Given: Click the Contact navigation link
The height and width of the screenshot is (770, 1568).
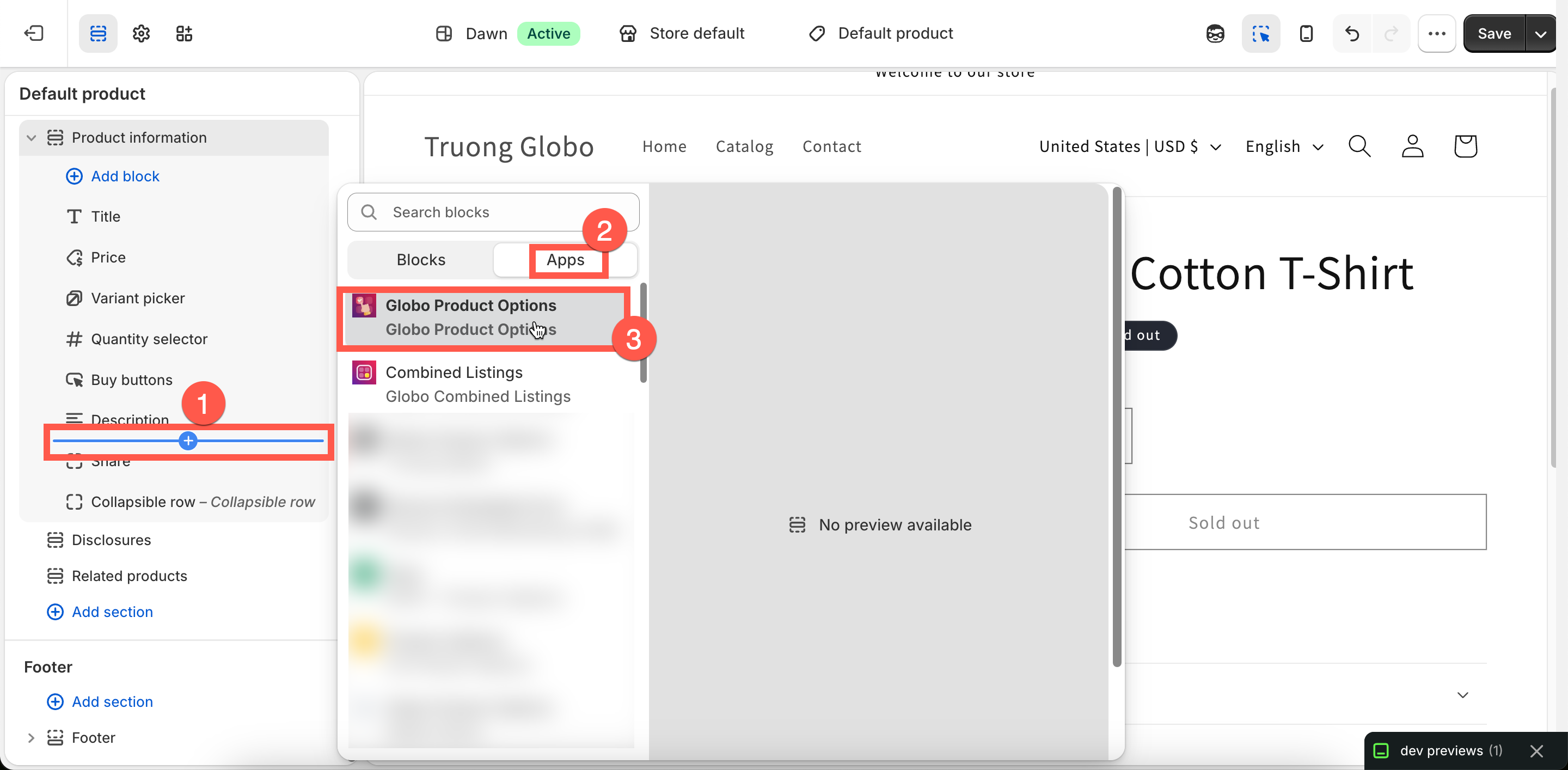Looking at the screenshot, I should [831, 146].
